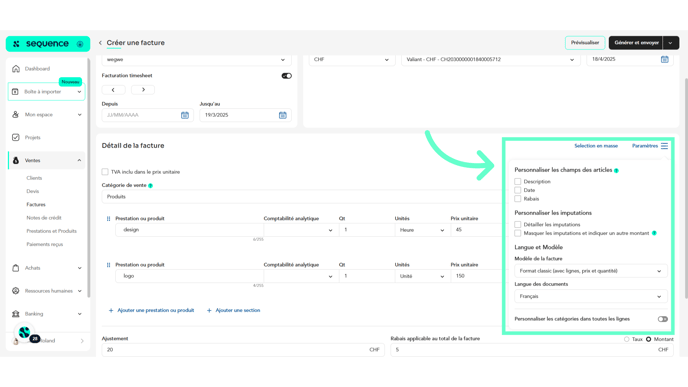
Task: Open calendar icon for Jusqu'au date
Action: (283, 115)
